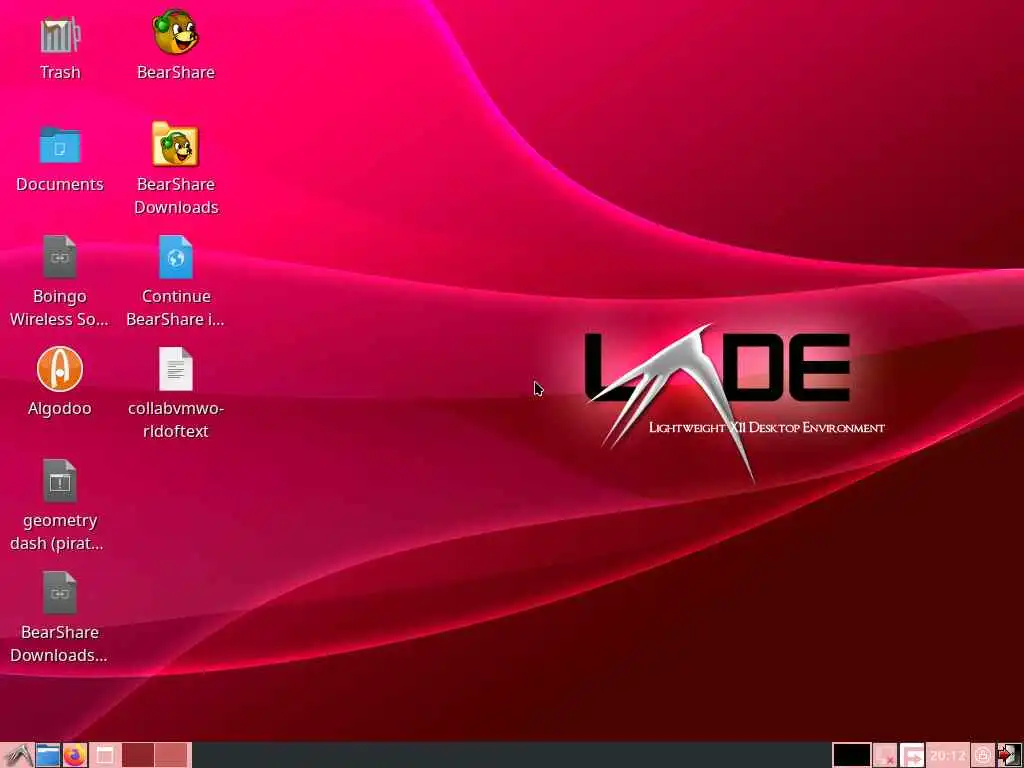Open the Trash icon on desktop
This screenshot has height=768, width=1024.
[59, 35]
